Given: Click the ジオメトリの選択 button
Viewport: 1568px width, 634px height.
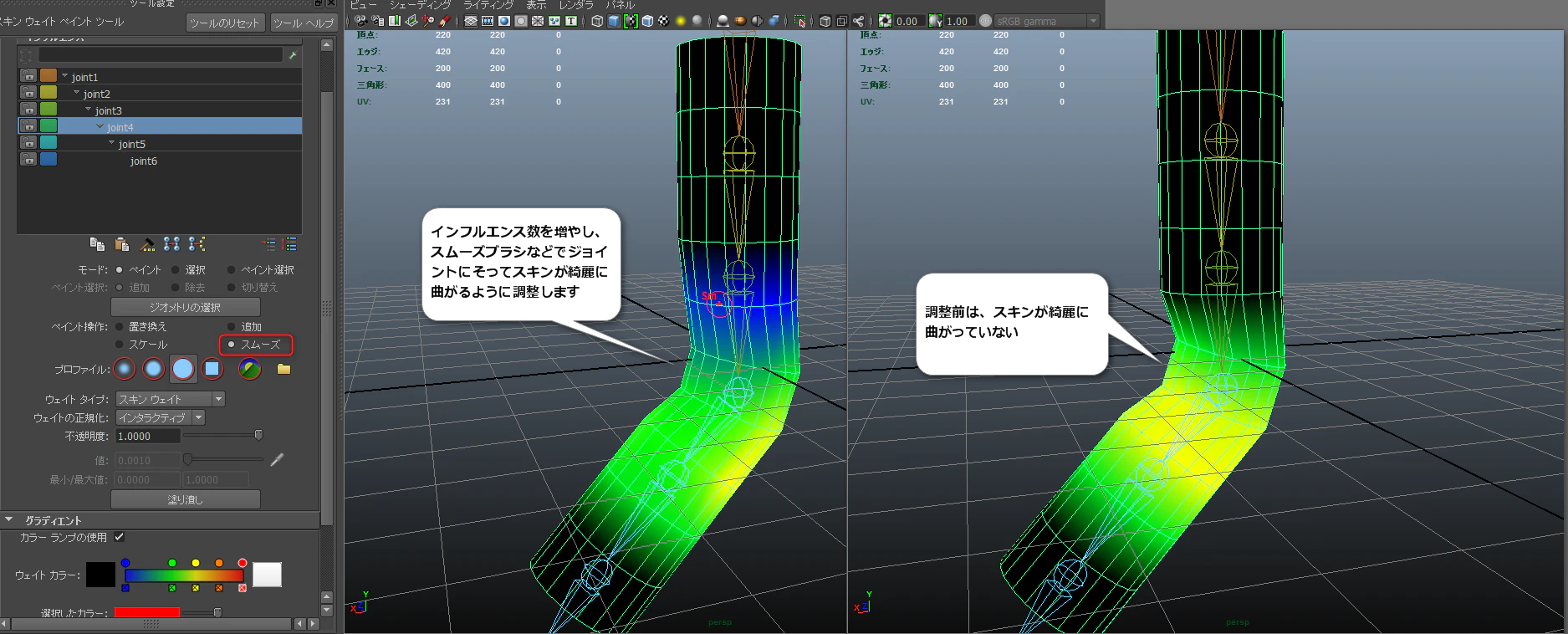Looking at the screenshot, I should [x=186, y=307].
